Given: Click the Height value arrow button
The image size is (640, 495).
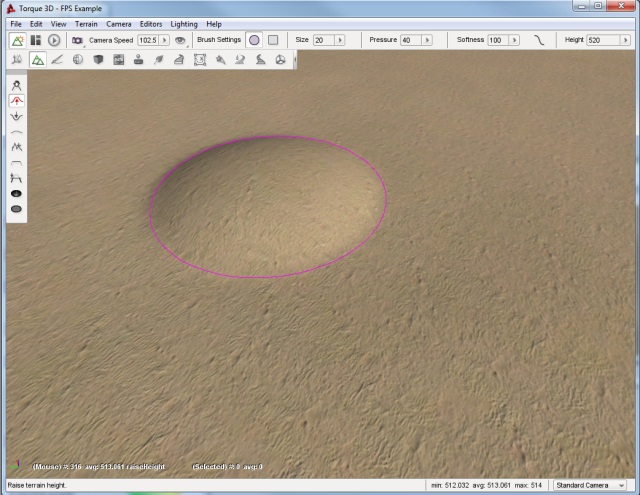Looking at the screenshot, I should [622, 40].
